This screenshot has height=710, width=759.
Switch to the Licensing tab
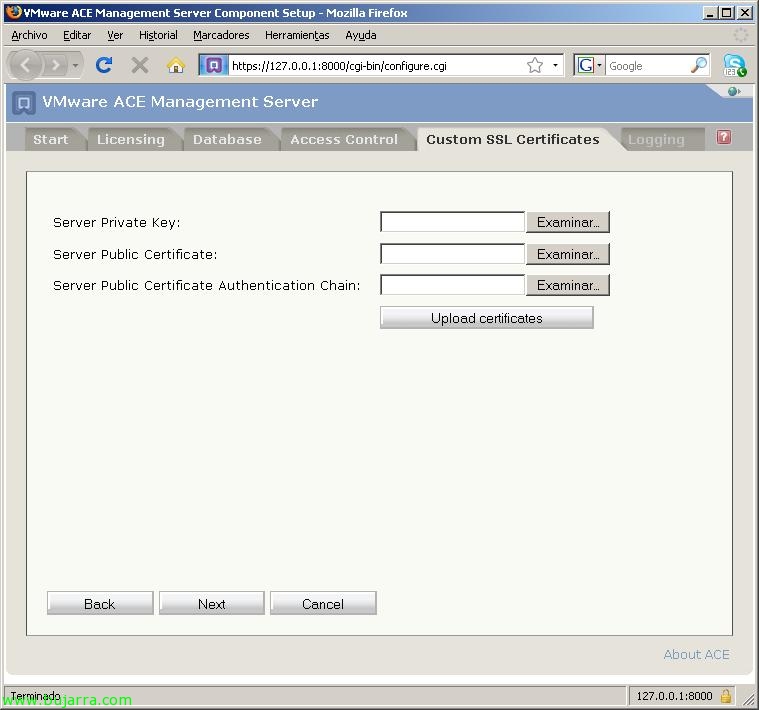point(131,139)
